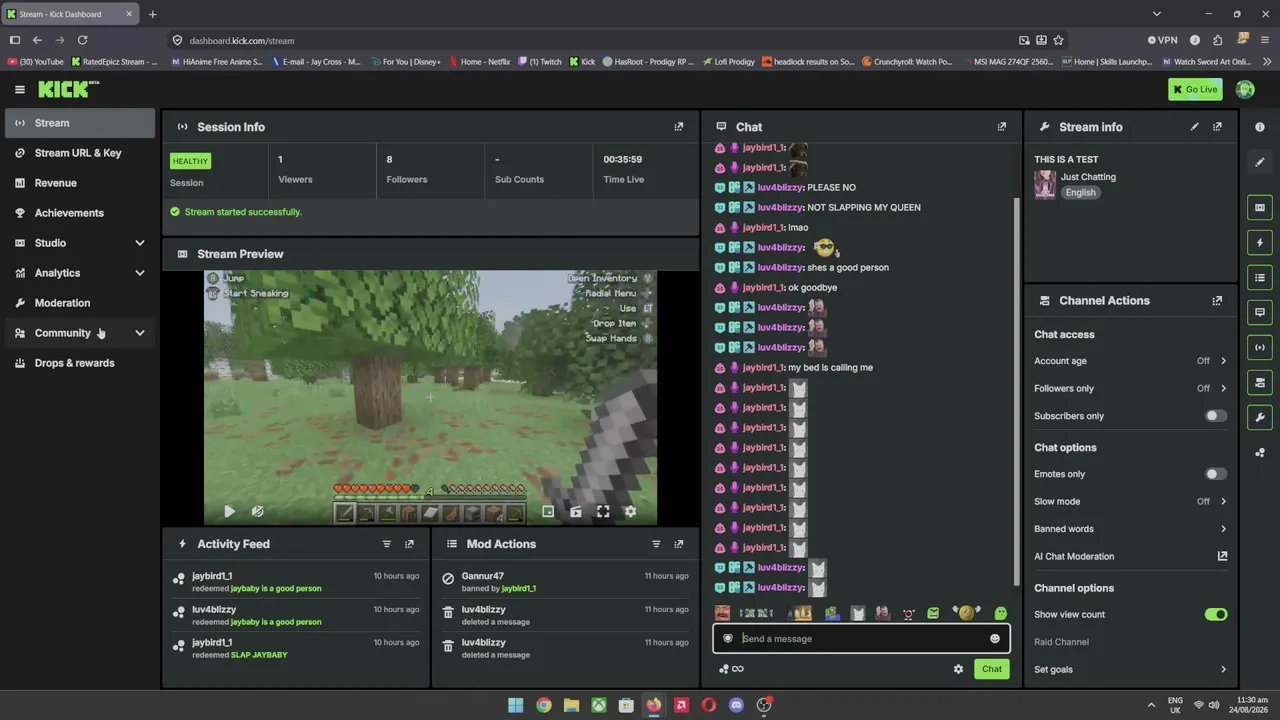Play the stream preview
The height and width of the screenshot is (720, 1280).
[229, 512]
